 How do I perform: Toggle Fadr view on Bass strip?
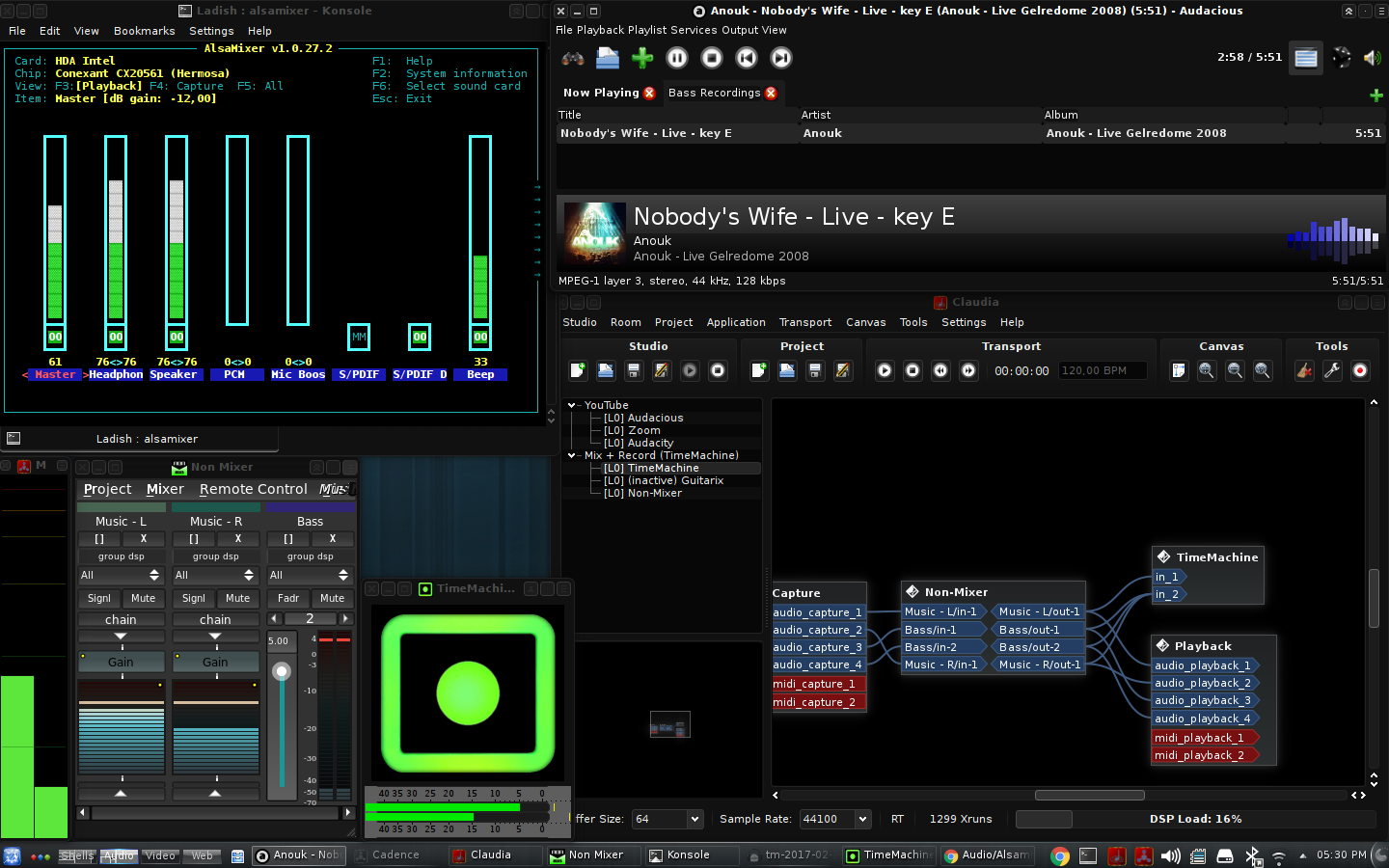tap(288, 599)
